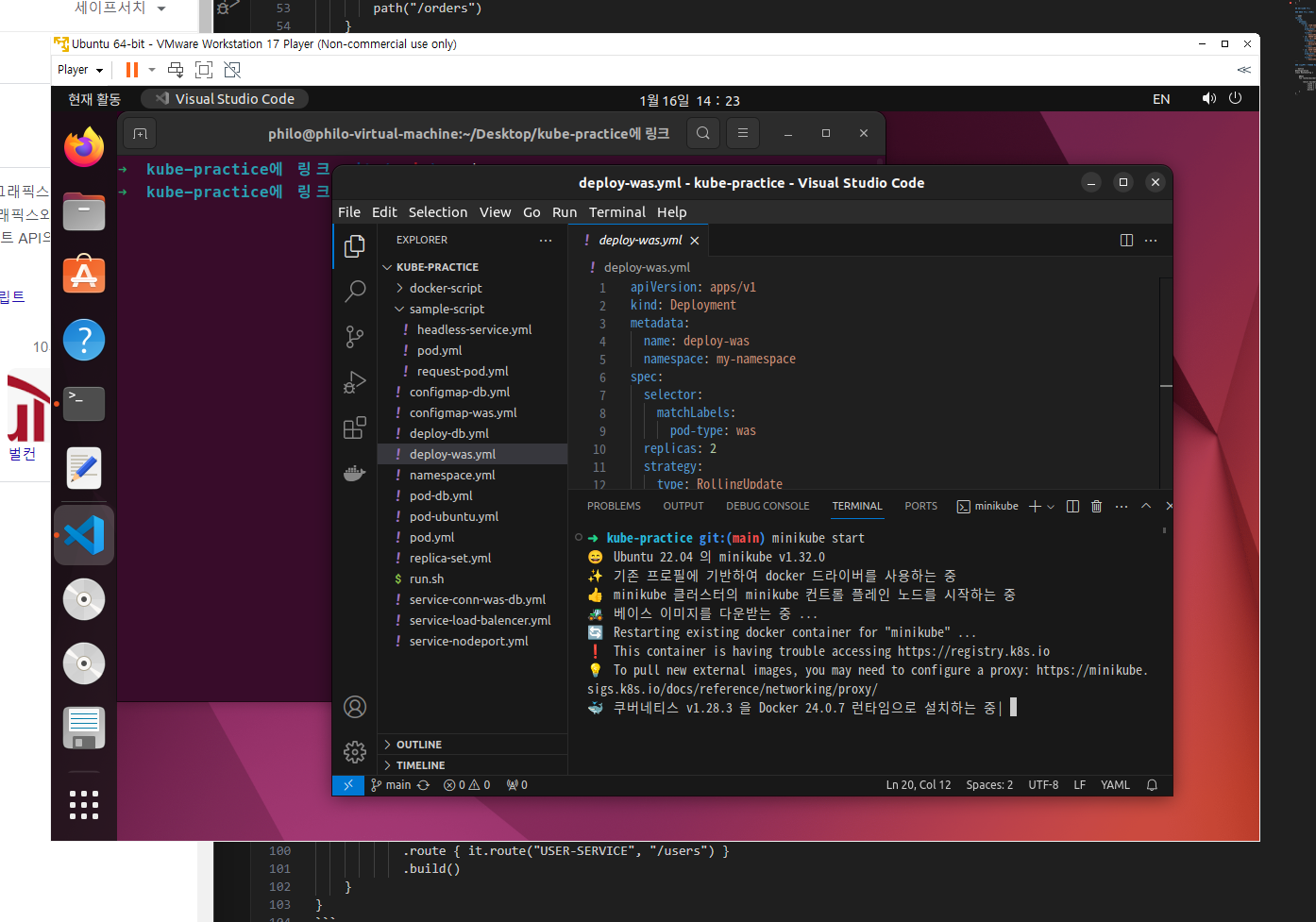Viewport: 1316px width, 922px height.
Task: Open Terminal app from the dock
Action: coord(84,404)
